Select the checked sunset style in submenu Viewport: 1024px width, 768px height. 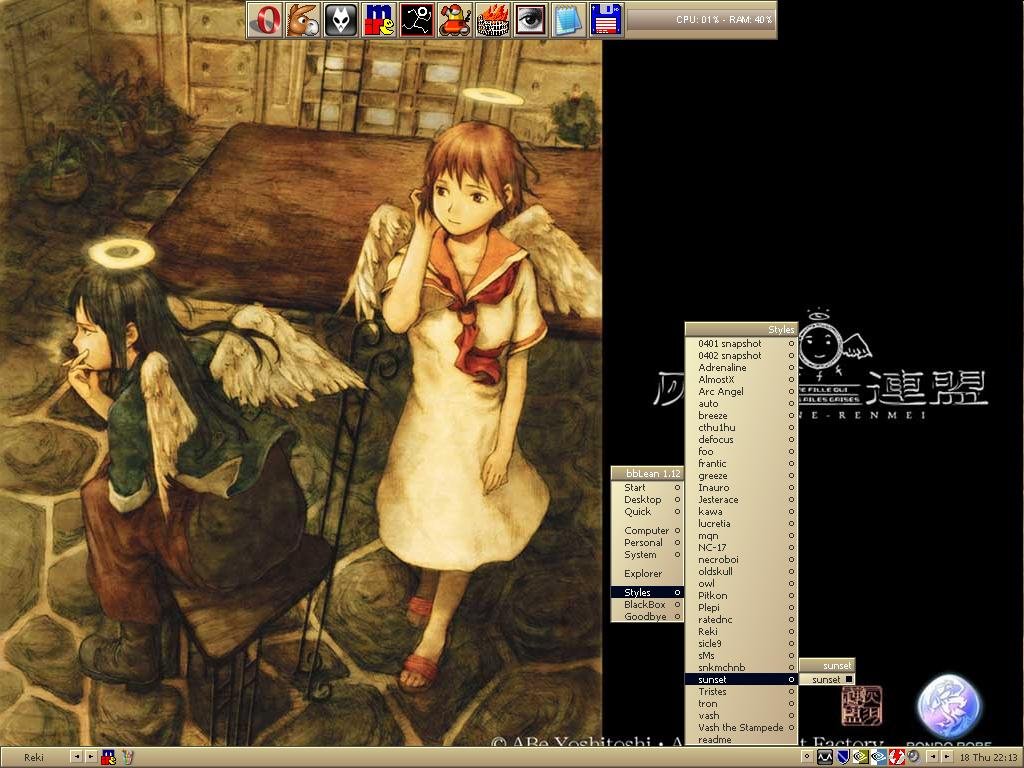tap(827, 679)
